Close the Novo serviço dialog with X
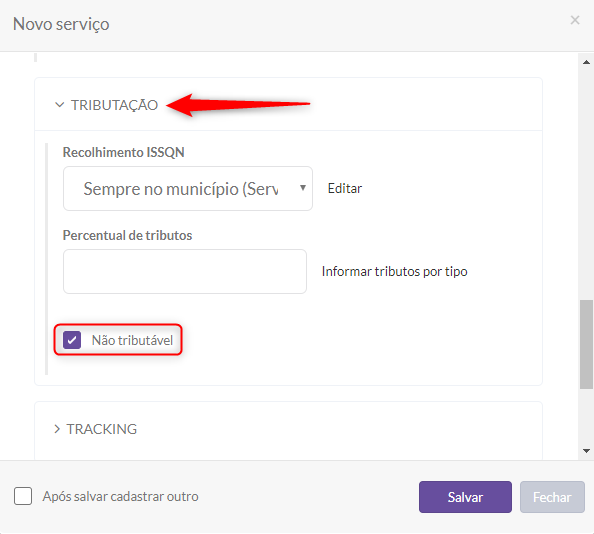The width and height of the screenshot is (594, 534). (x=575, y=20)
